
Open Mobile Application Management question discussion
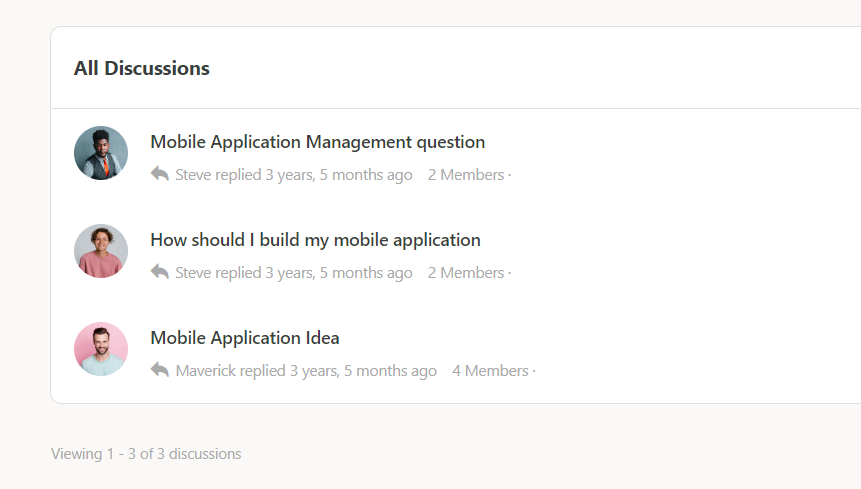317,142
